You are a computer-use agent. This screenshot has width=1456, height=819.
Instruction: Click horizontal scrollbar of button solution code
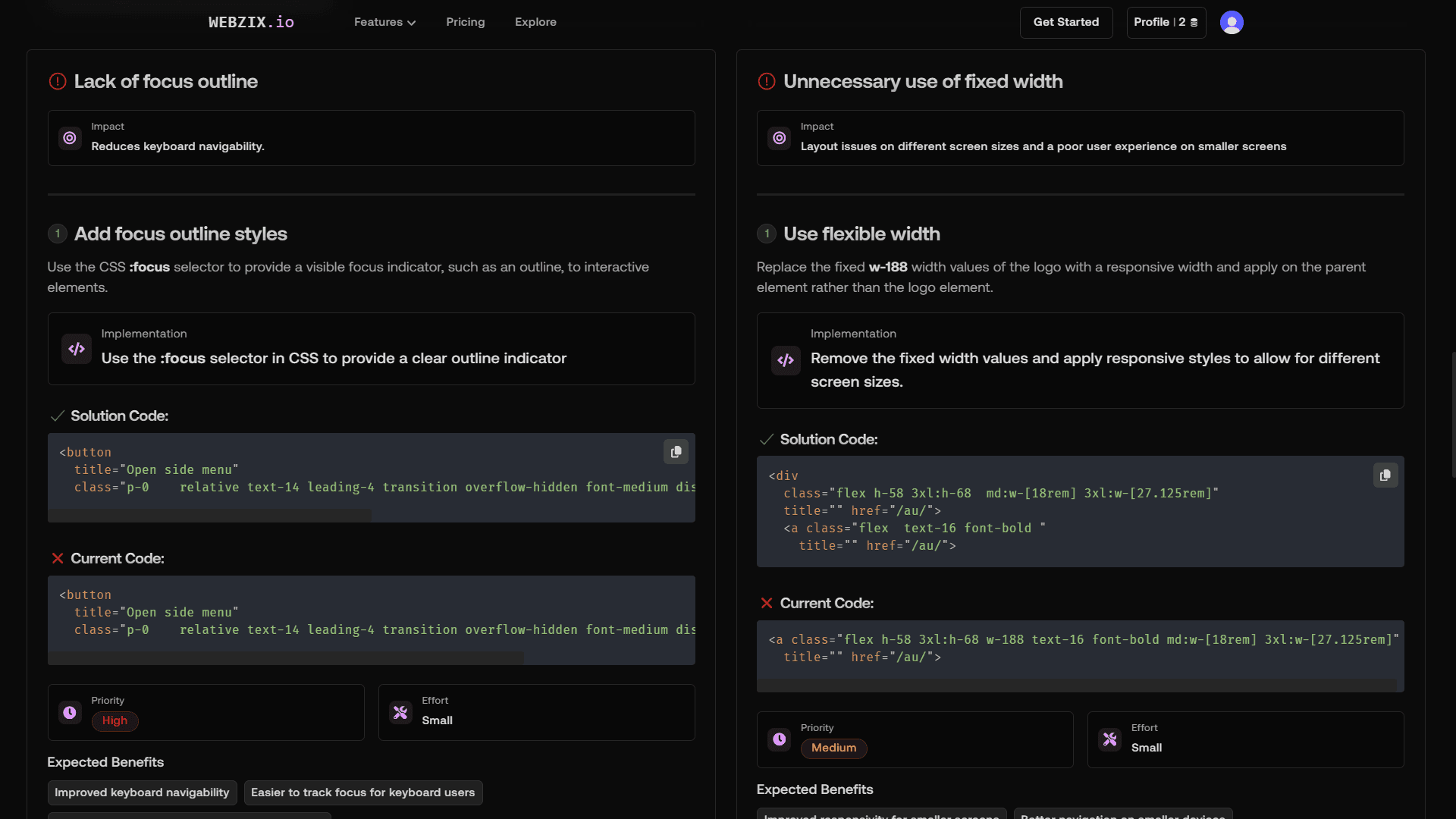(x=209, y=515)
